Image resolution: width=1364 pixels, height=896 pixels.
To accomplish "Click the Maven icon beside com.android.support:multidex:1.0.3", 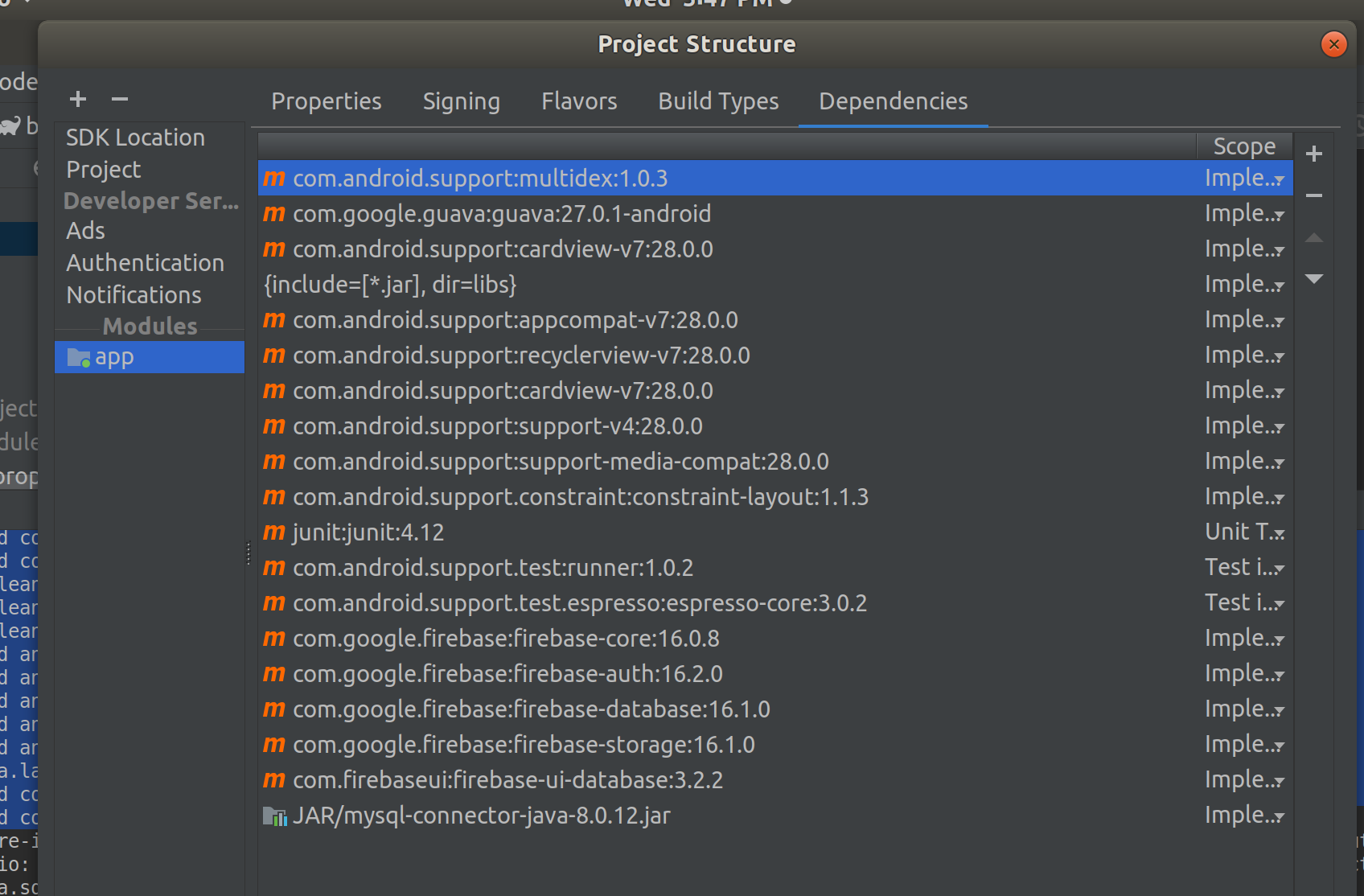I will point(273,178).
